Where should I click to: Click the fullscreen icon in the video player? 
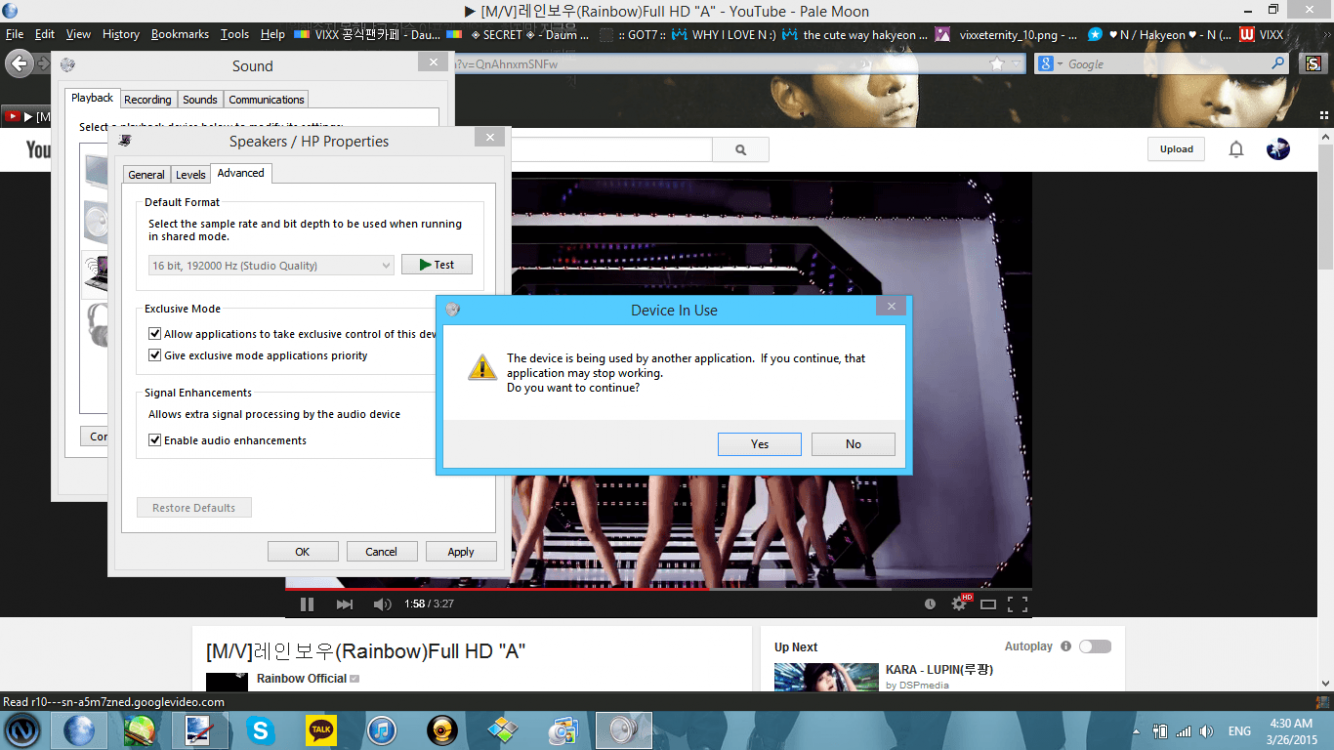(1017, 603)
